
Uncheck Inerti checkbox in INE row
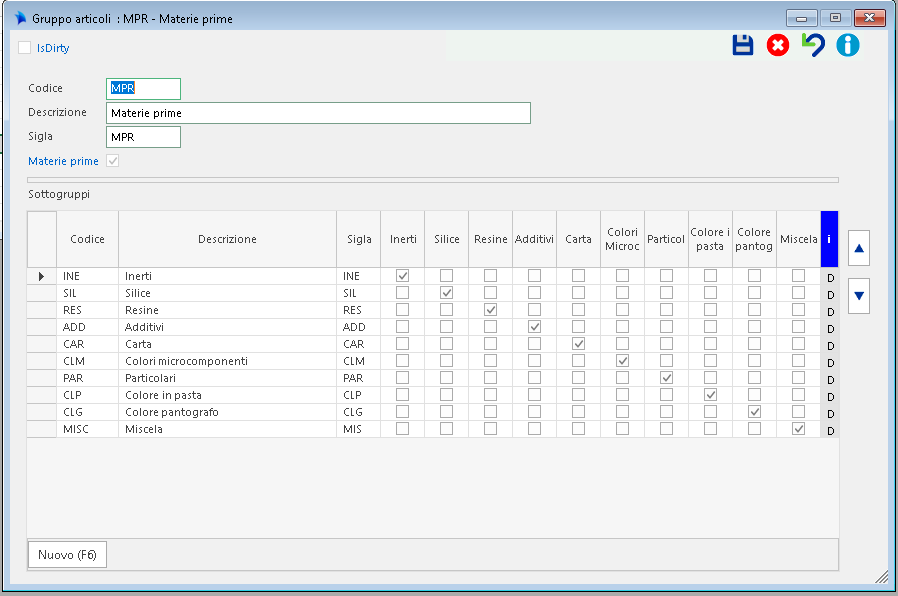[403, 276]
